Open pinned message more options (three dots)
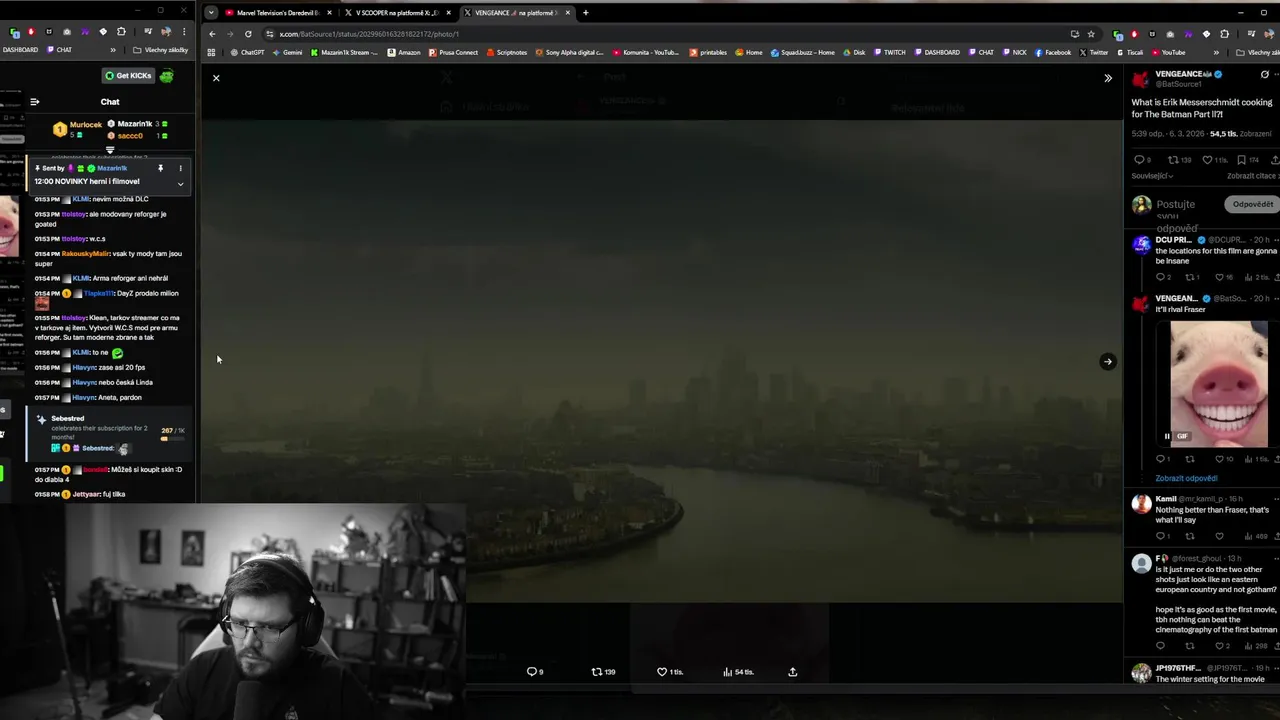This screenshot has height=720, width=1280. click(180, 168)
